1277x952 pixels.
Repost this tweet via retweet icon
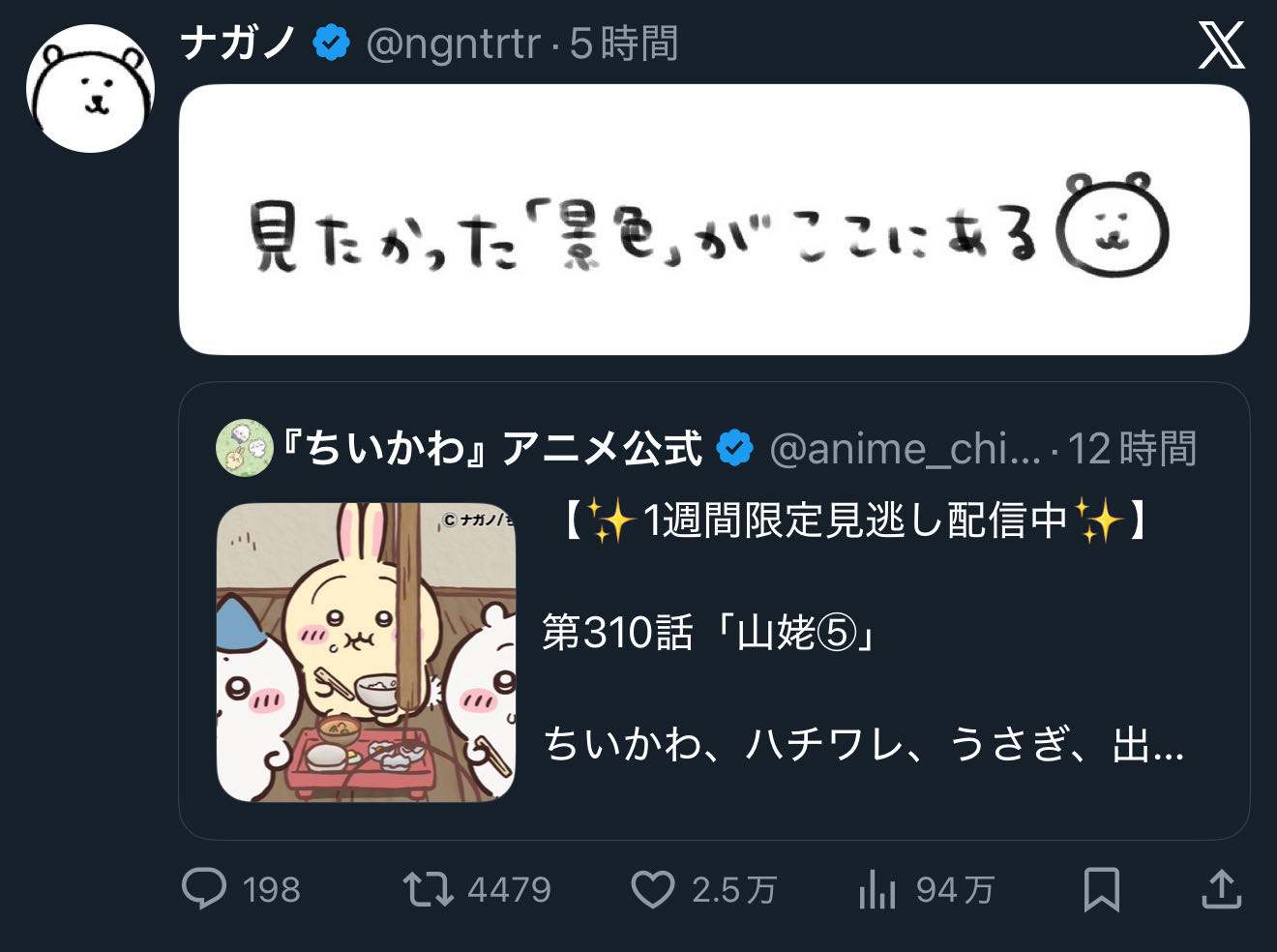pyautogui.click(x=428, y=889)
